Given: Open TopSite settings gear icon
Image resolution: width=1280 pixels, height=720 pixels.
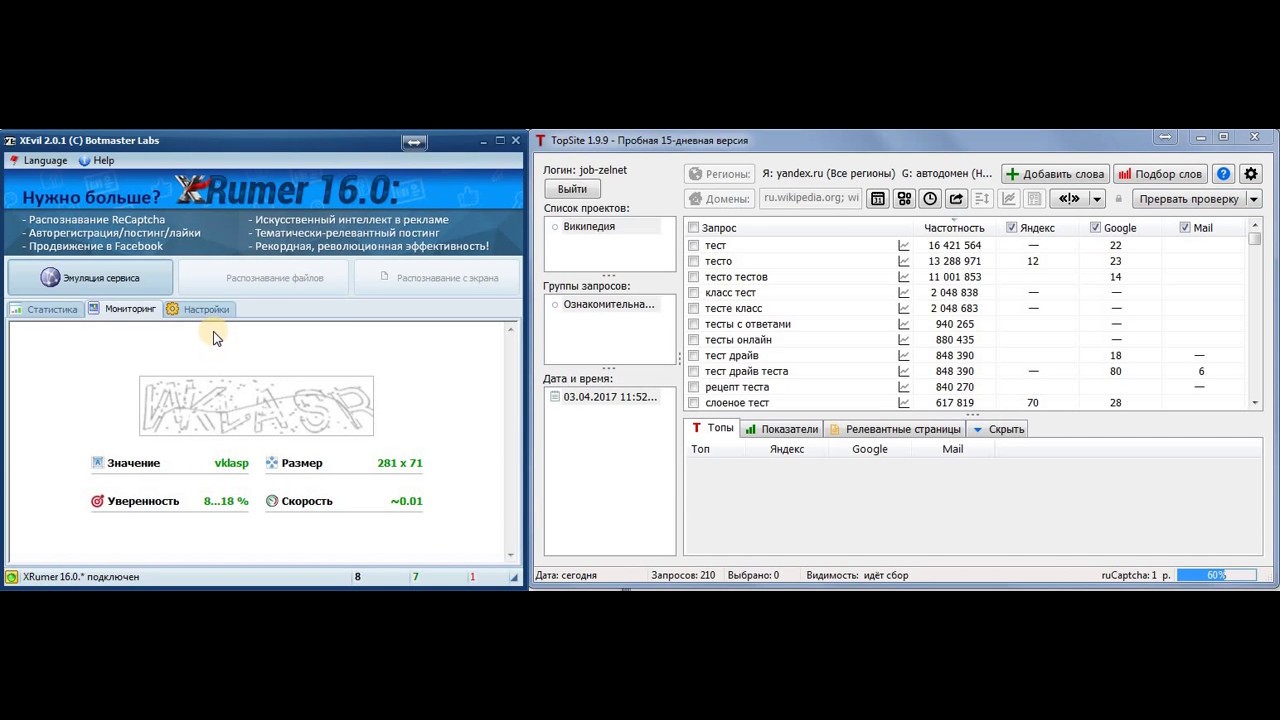Looking at the screenshot, I should pyautogui.click(x=1250, y=174).
